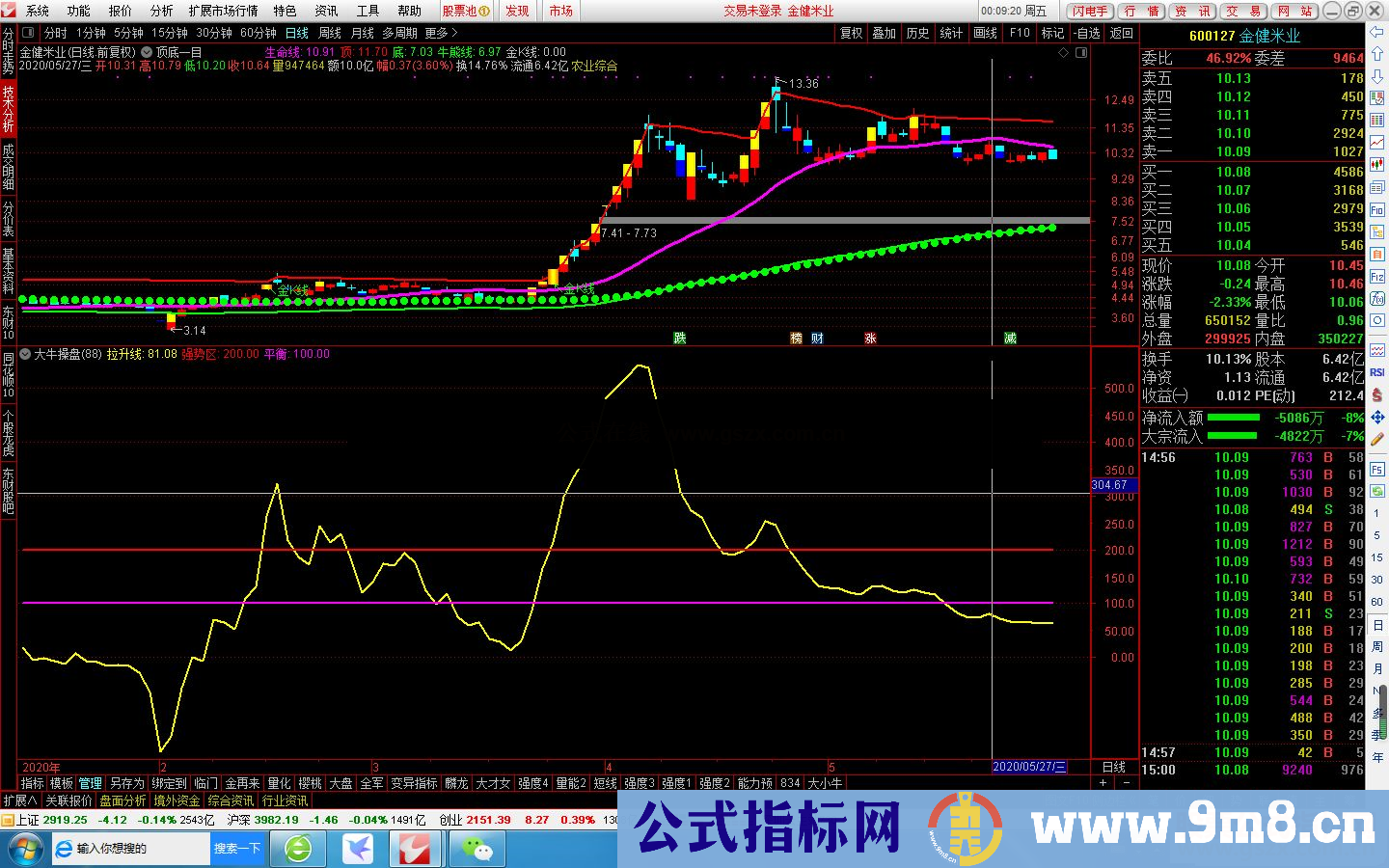Click the 资 讯 news icon top right
Viewport: 1389px width, 868px height.
pos(1193,11)
